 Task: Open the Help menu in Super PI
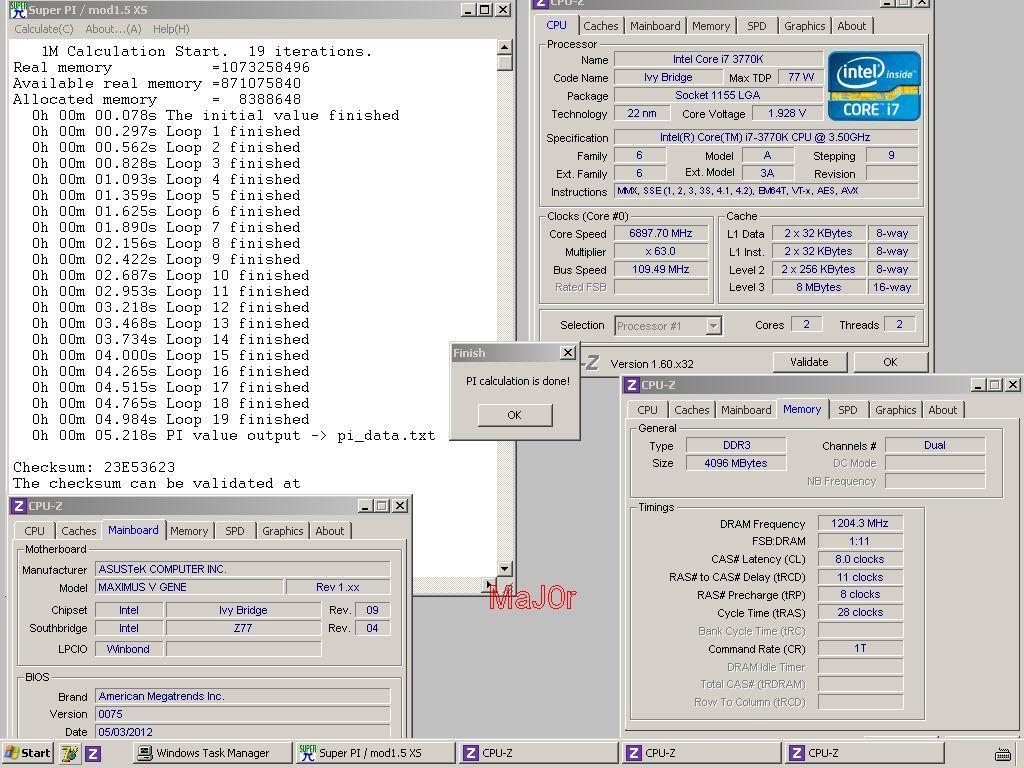[x=171, y=29]
